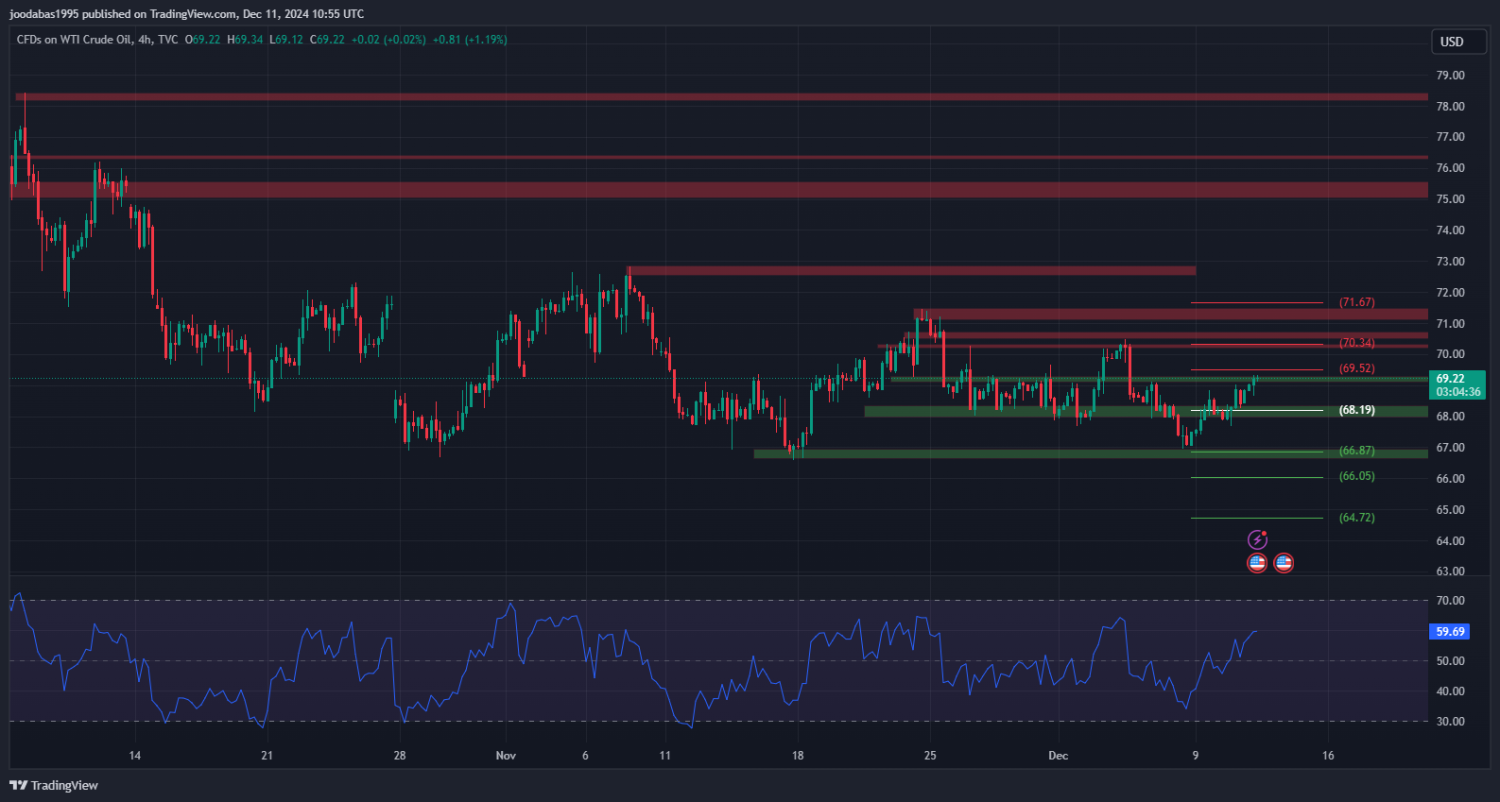Image resolution: width=1500 pixels, height=802 pixels.
Task: Select the (64.72) green level label
Action: point(1357,518)
